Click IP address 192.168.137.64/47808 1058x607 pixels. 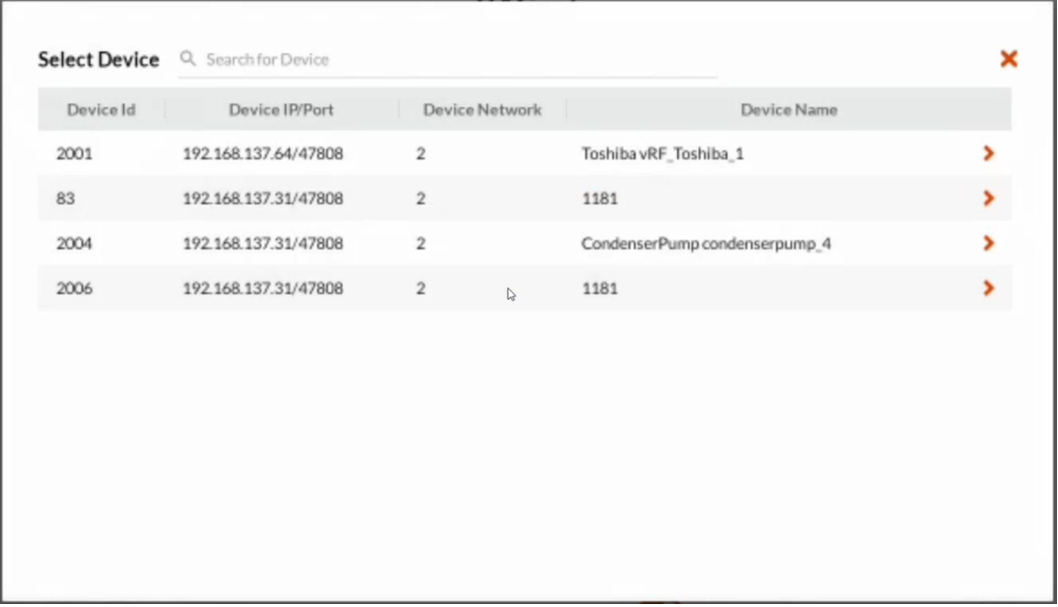263,154
